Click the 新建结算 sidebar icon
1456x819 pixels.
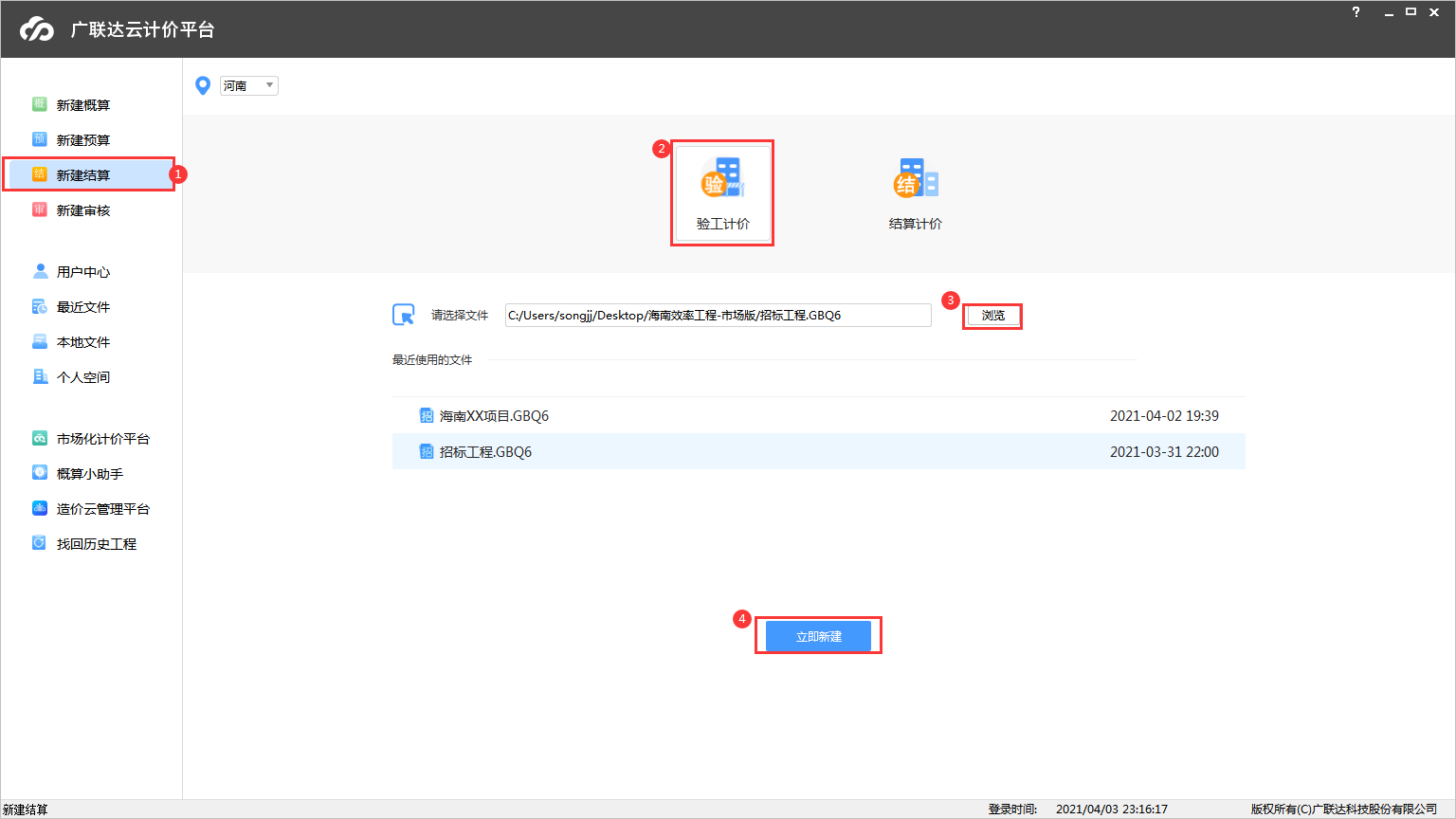[x=40, y=174]
